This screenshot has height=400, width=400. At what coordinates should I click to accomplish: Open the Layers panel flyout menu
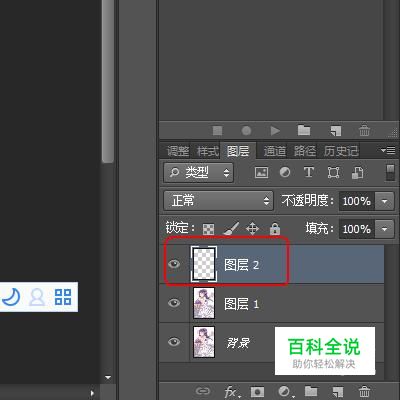point(388,150)
